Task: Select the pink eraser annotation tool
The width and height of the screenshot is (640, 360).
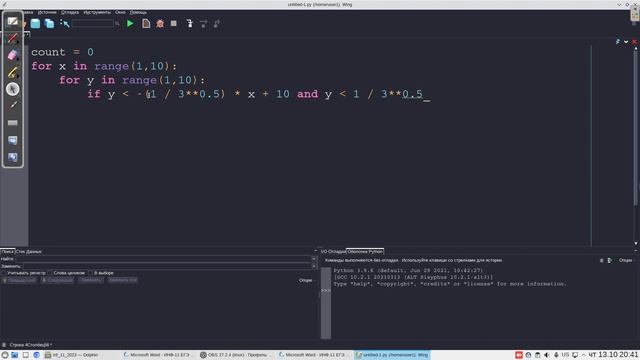Action: [13, 55]
